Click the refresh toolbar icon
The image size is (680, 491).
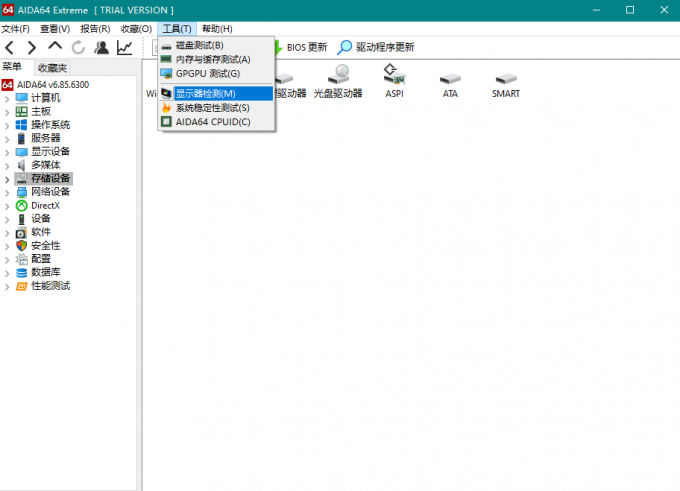(x=78, y=47)
